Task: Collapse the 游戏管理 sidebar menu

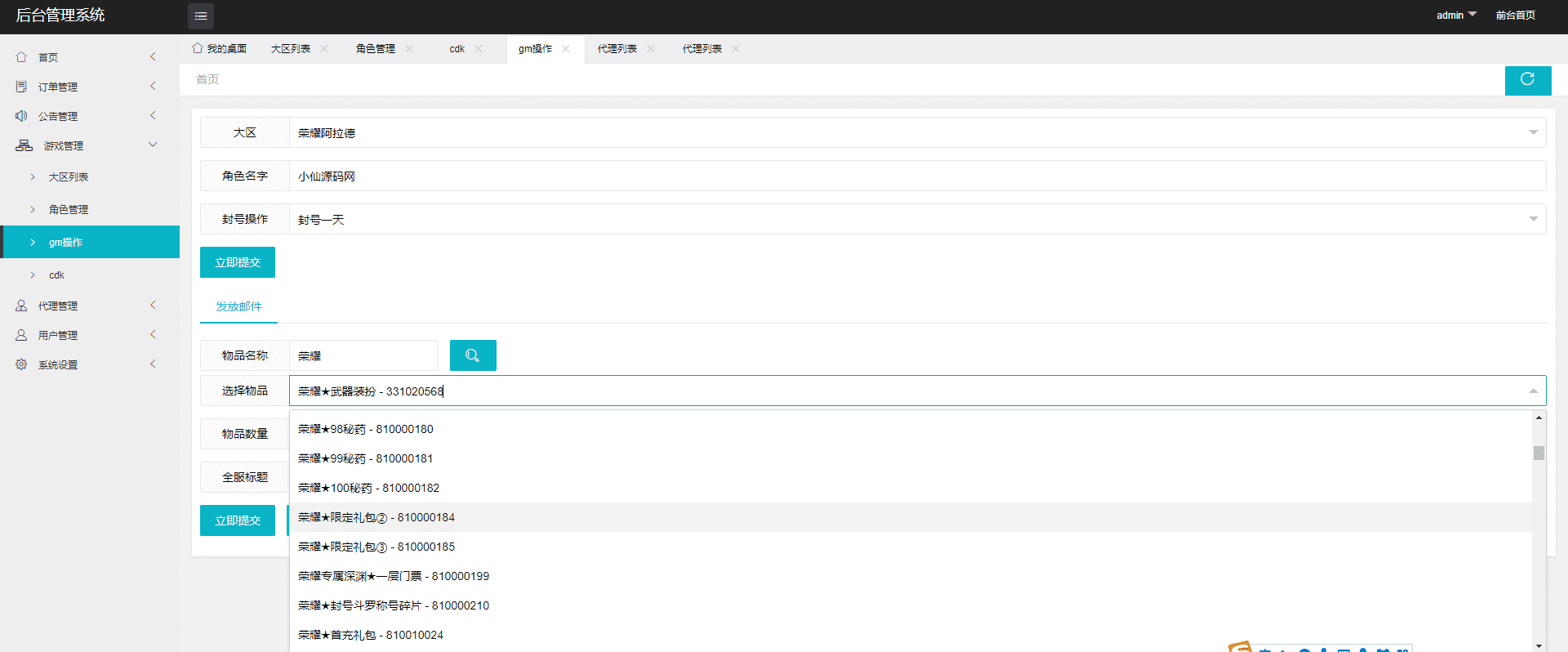Action: coord(153,145)
